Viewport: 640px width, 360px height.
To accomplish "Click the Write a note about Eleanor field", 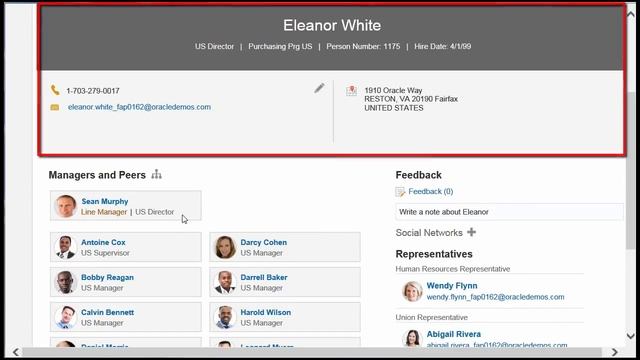I will pyautogui.click(x=509, y=212).
